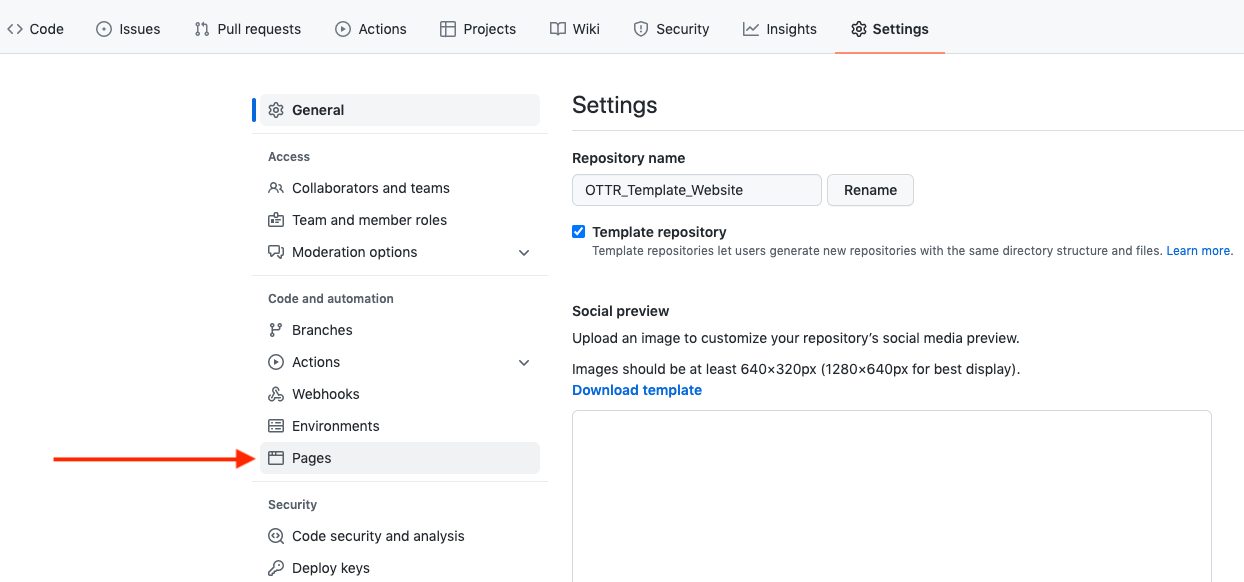Screen dimensions: 1244x582
Task: Open the Download template link
Action: pyautogui.click(x=637, y=390)
